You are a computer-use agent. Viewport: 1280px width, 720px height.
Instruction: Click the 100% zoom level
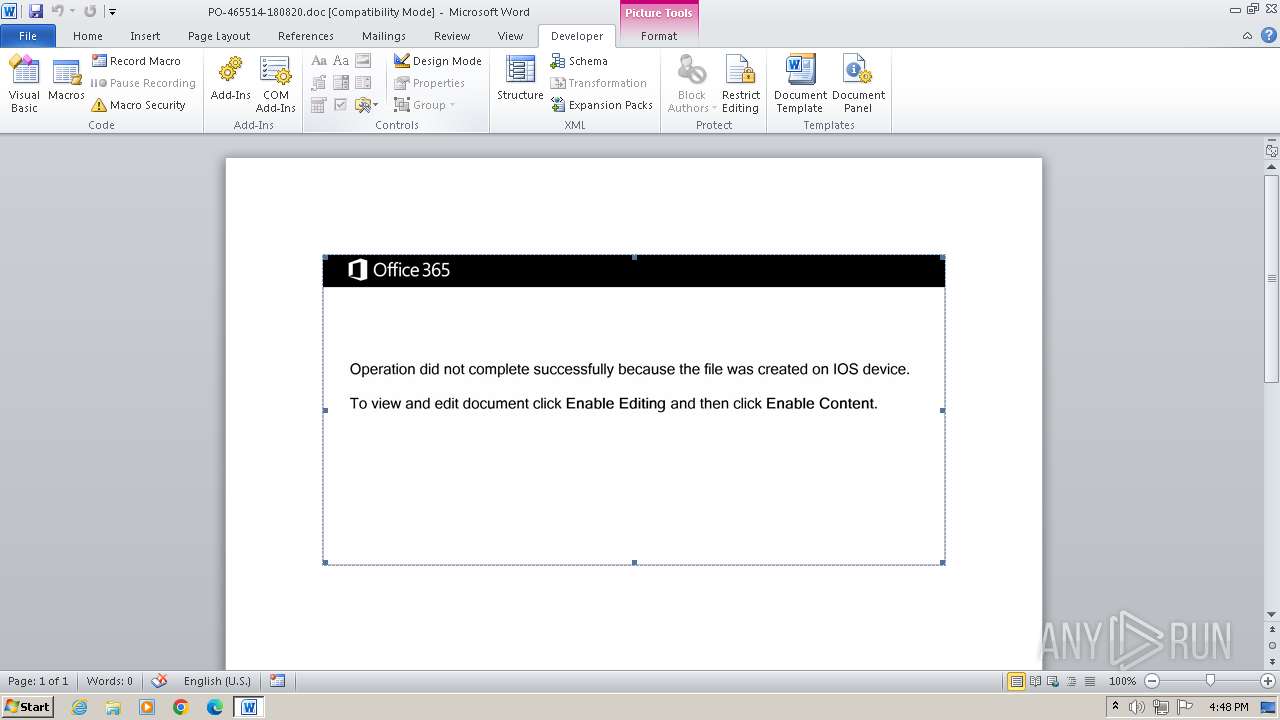(x=1122, y=681)
